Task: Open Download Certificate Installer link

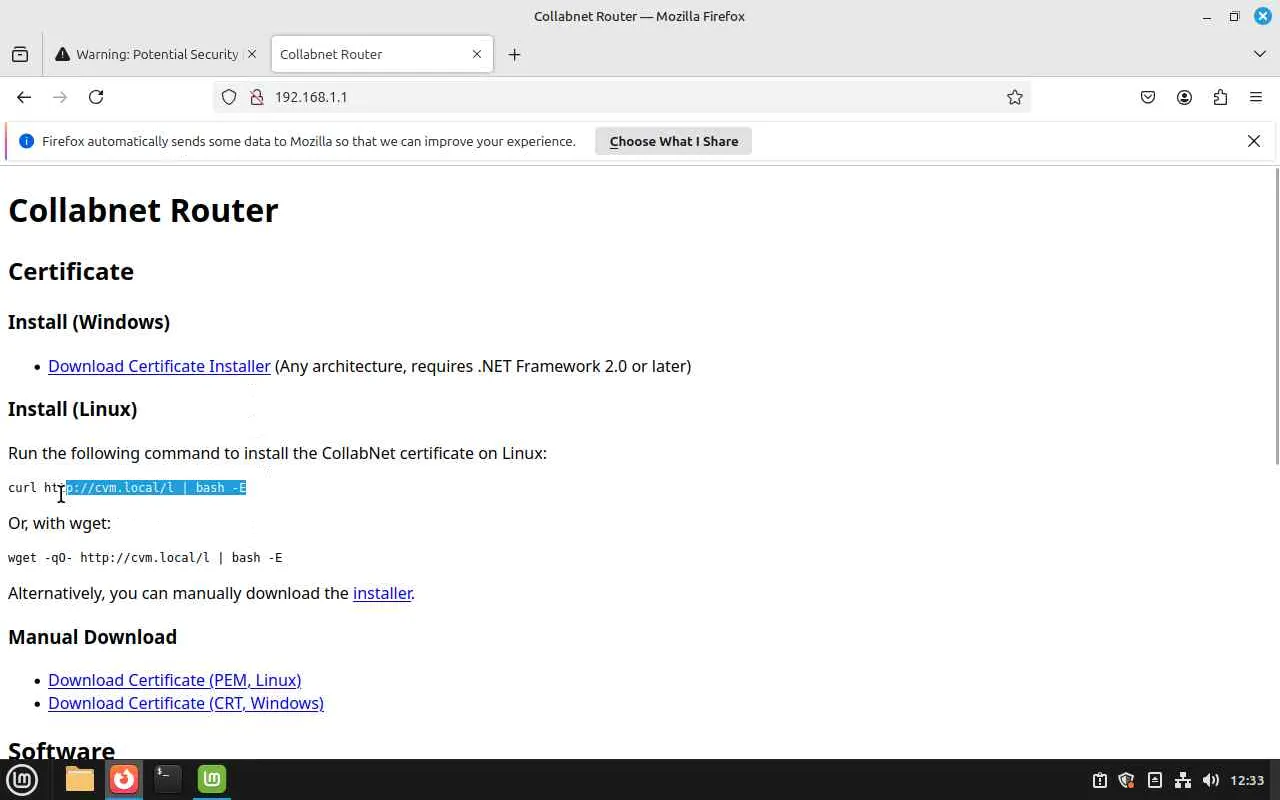Action: click(x=159, y=366)
